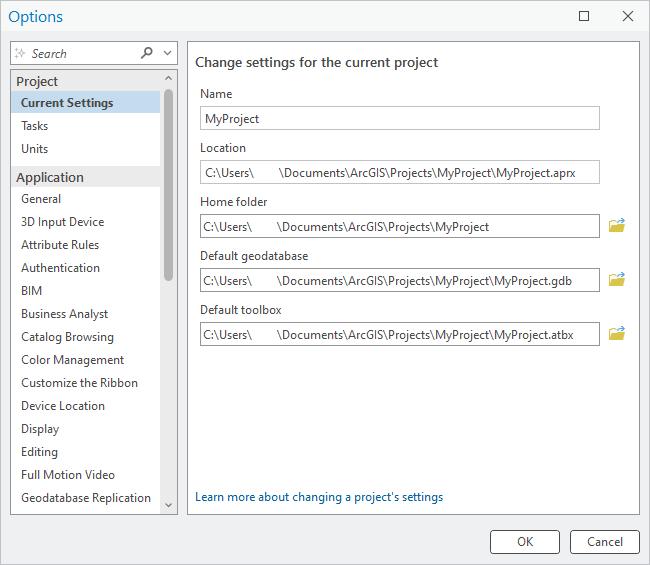
Task: Click the options list vertical scrollbar
Action: [x=168, y=180]
